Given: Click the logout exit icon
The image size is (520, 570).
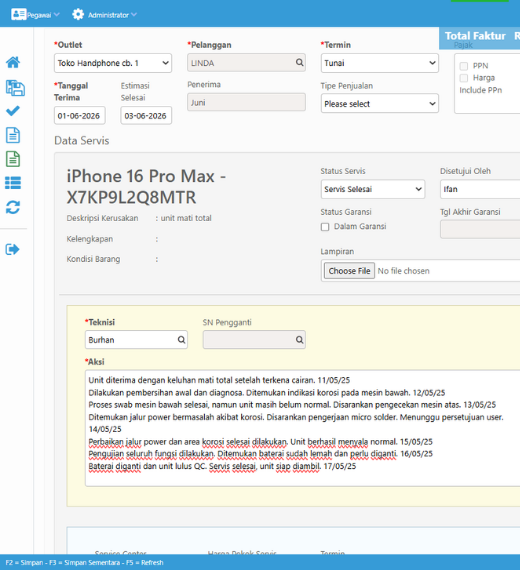Looking at the screenshot, I should click(x=12, y=249).
